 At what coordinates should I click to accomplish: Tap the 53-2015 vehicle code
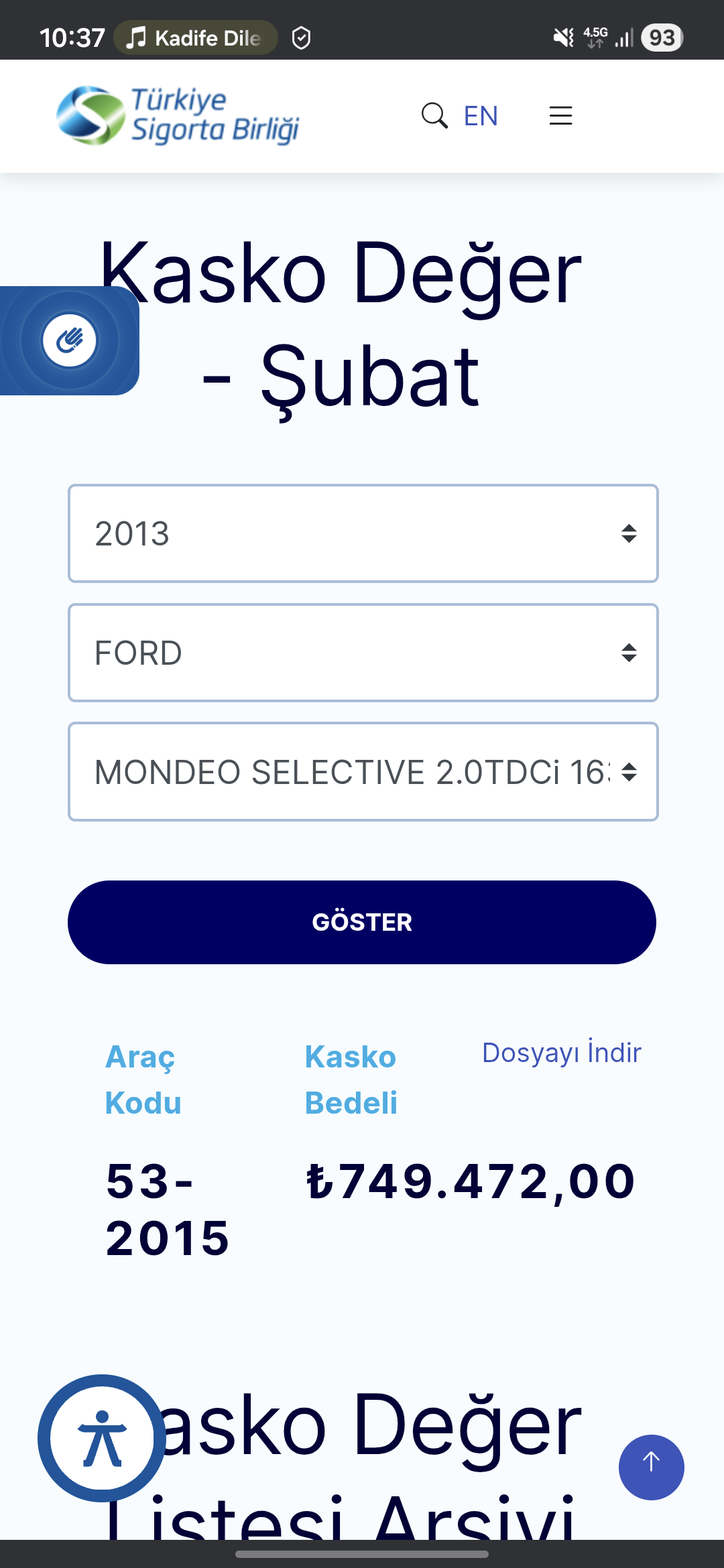click(168, 1210)
